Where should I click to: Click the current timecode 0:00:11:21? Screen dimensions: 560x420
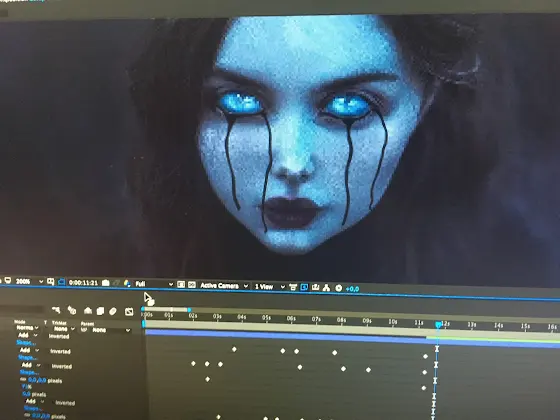pyautogui.click(x=83, y=282)
